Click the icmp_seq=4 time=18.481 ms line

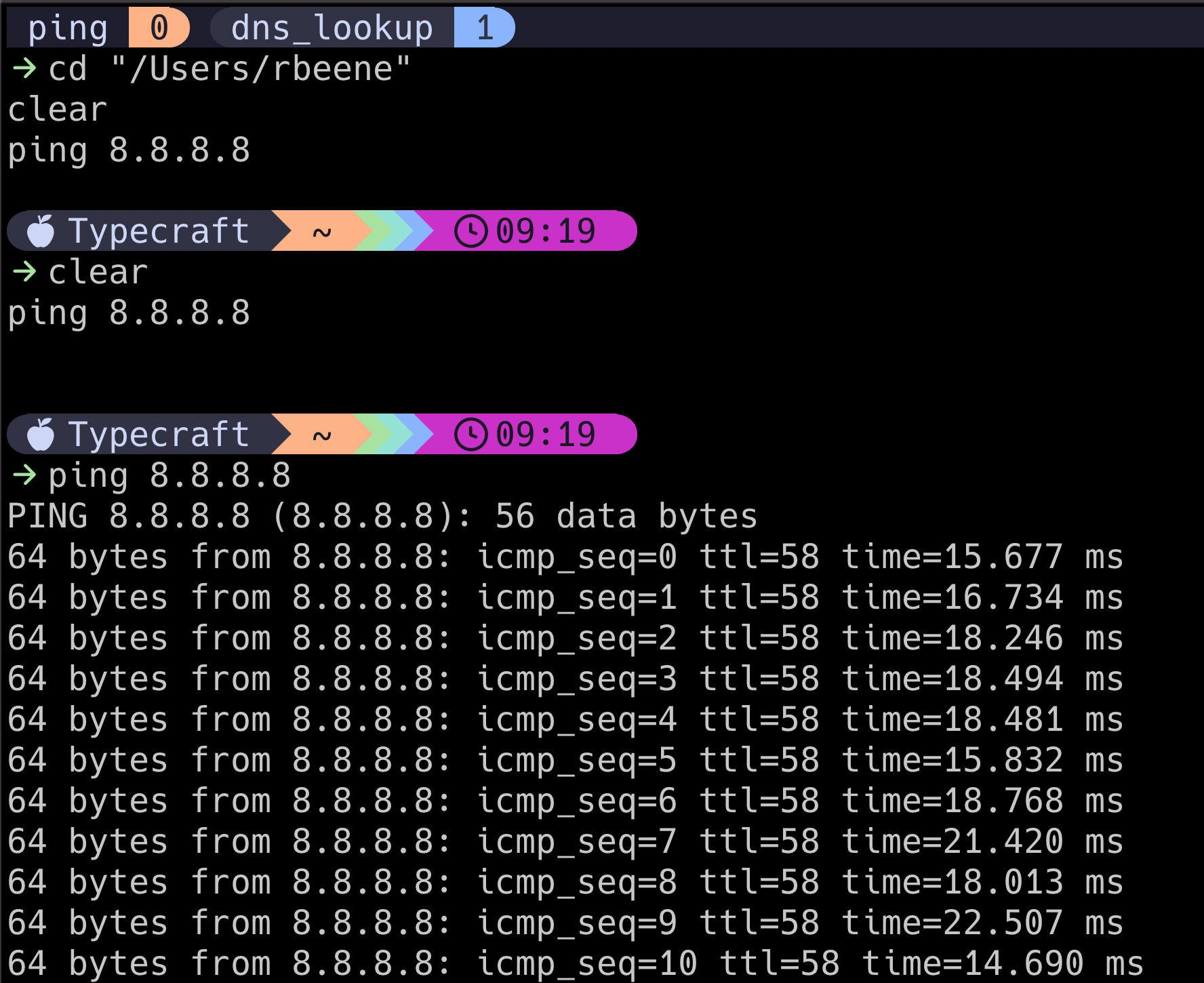coord(565,719)
